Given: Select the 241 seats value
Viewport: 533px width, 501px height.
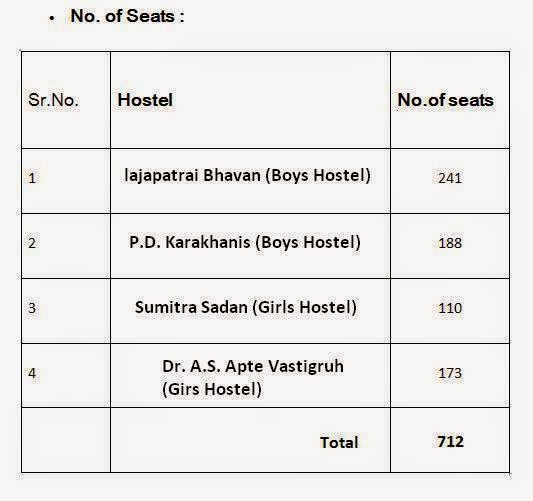Looking at the screenshot, I should click(450, 178).
